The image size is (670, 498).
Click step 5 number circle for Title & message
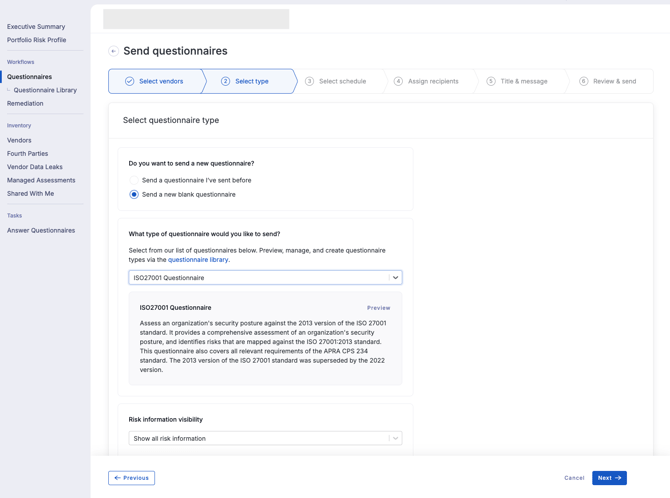click(x=491, y=81)
